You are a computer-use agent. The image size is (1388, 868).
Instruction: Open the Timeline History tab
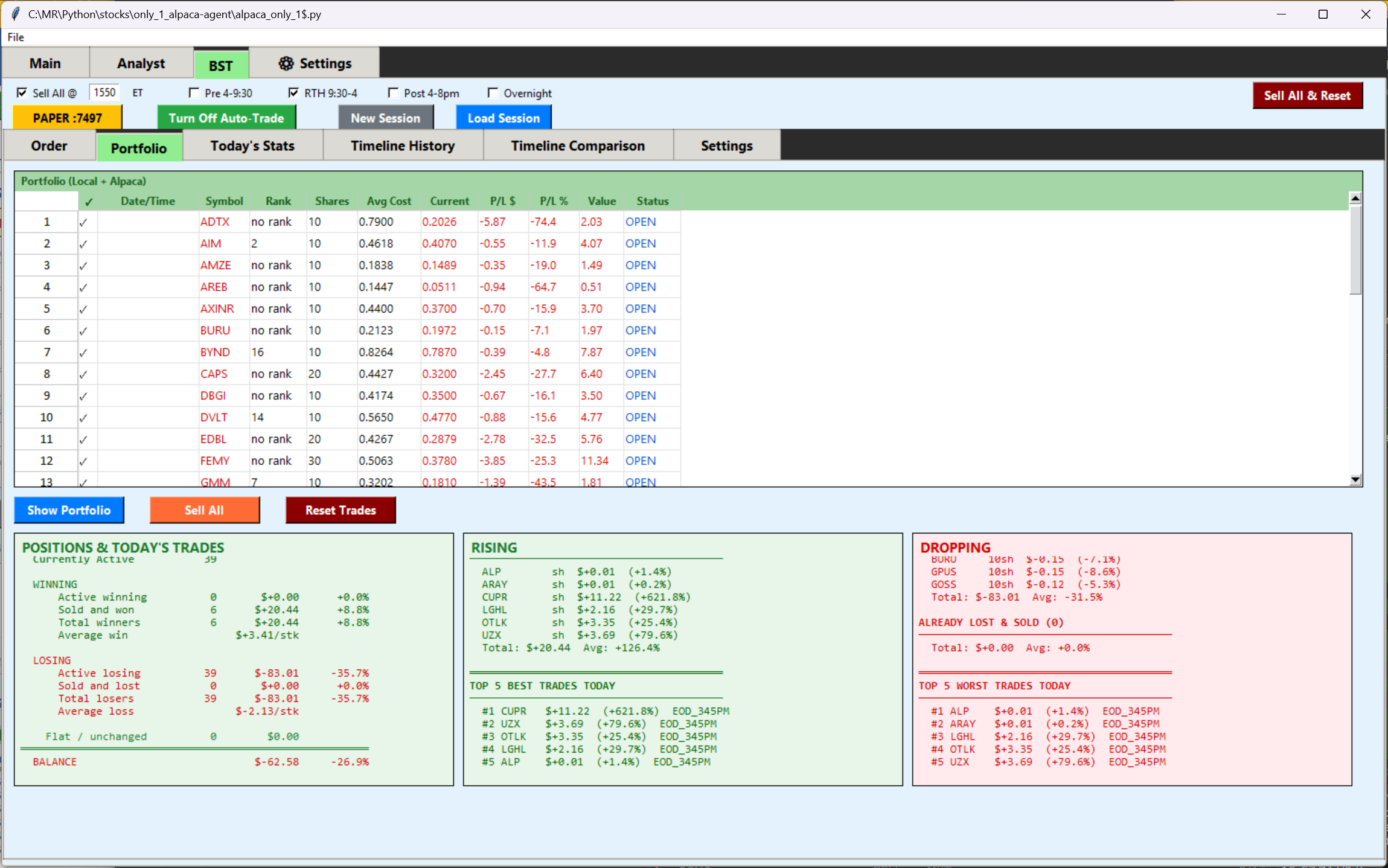[x=403, y=146]
